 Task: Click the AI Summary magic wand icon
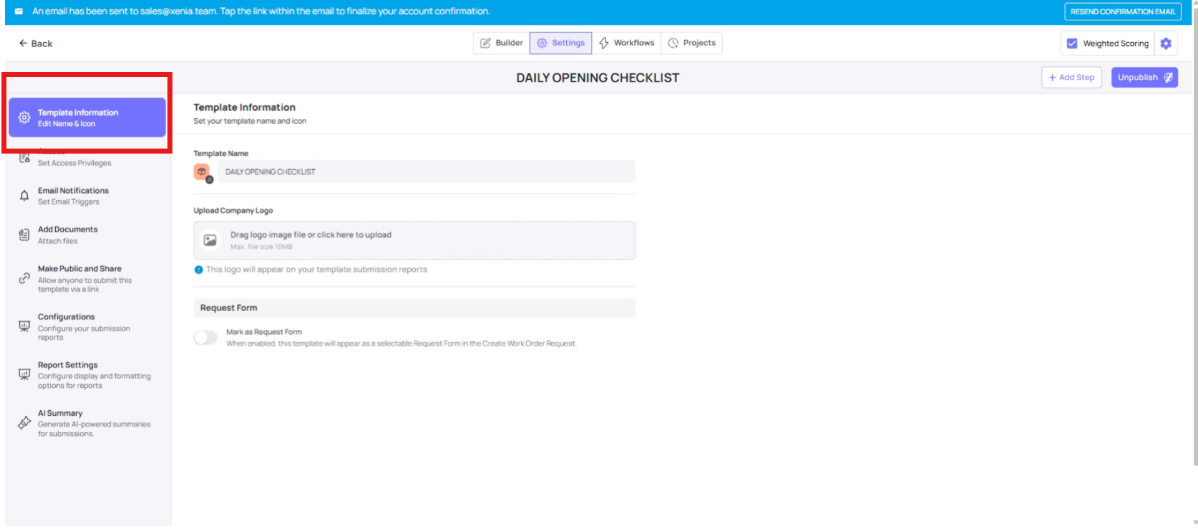[25, 422]
